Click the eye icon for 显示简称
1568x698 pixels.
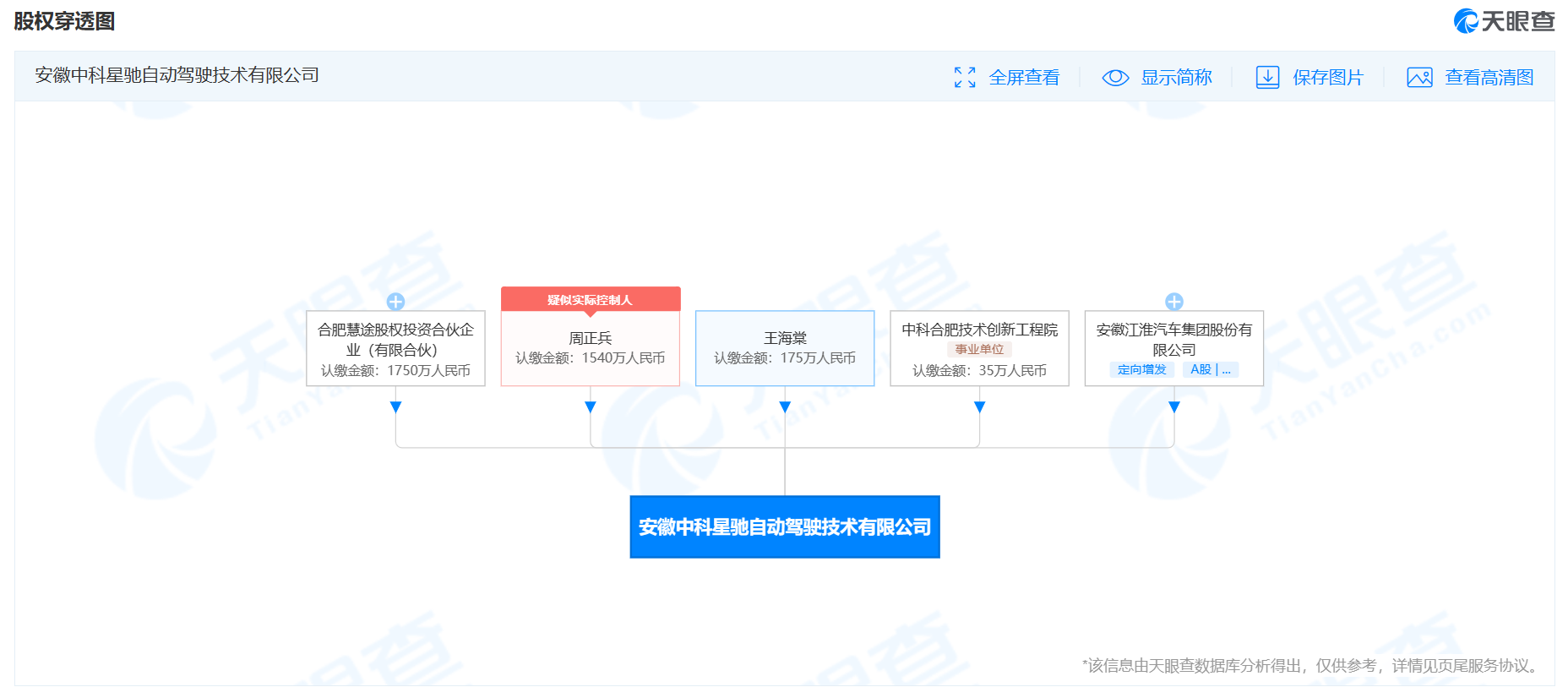pos(1115,77)
